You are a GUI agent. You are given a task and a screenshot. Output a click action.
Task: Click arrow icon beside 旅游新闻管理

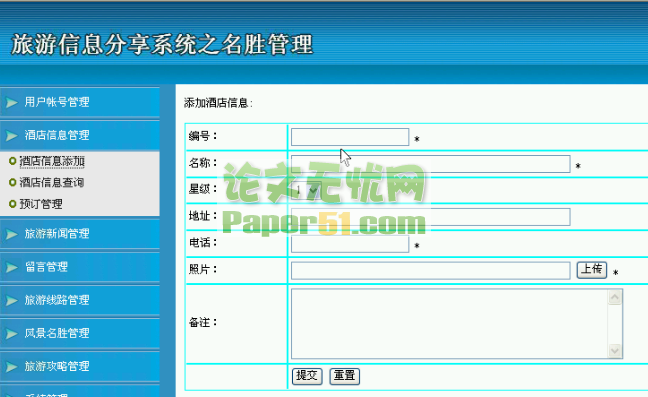pyautogui.click(x=12, y=234)
